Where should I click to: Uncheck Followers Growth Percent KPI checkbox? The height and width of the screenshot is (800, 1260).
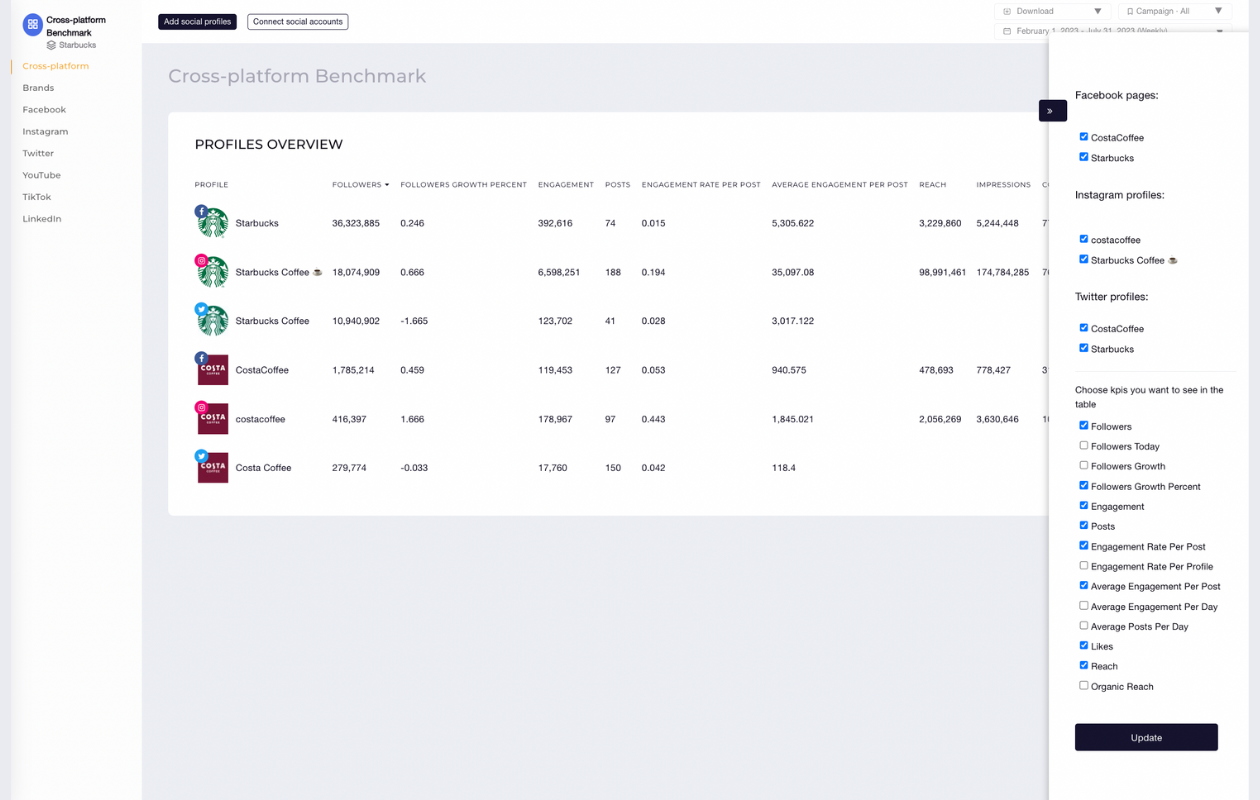(1083, 485)
